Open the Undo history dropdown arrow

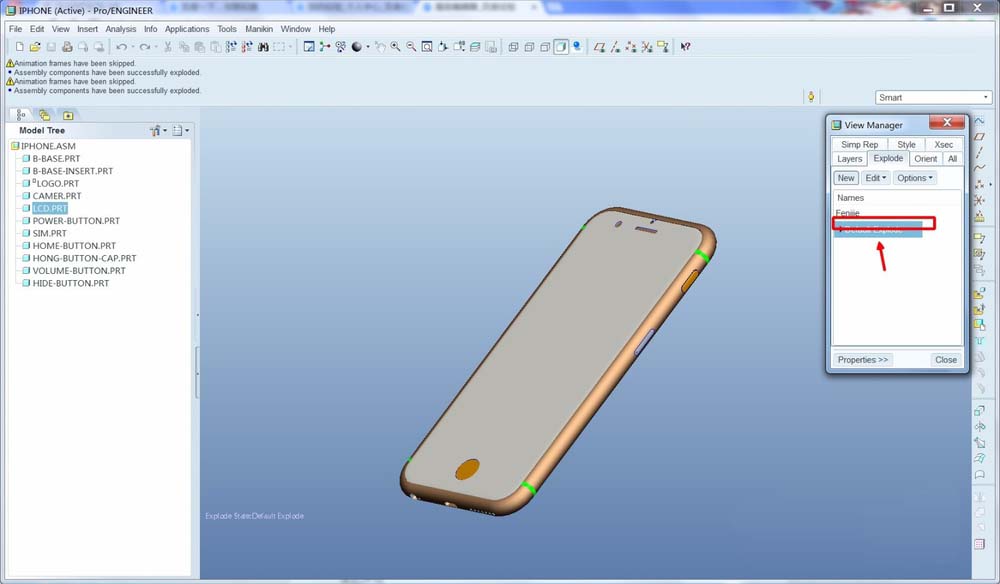tap(132, 47)
